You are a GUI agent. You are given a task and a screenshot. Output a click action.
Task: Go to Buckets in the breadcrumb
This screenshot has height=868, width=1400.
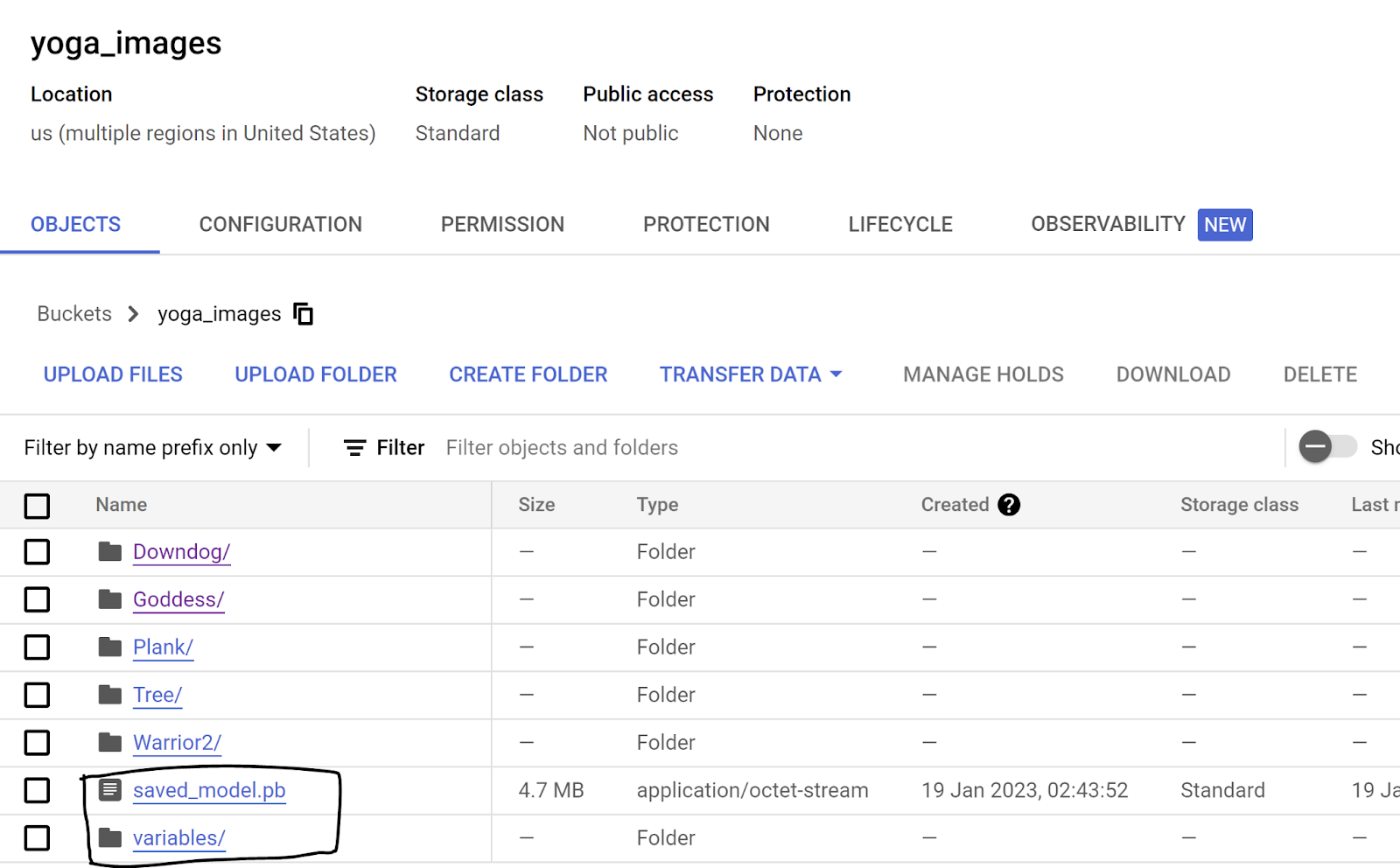(74, 314)
